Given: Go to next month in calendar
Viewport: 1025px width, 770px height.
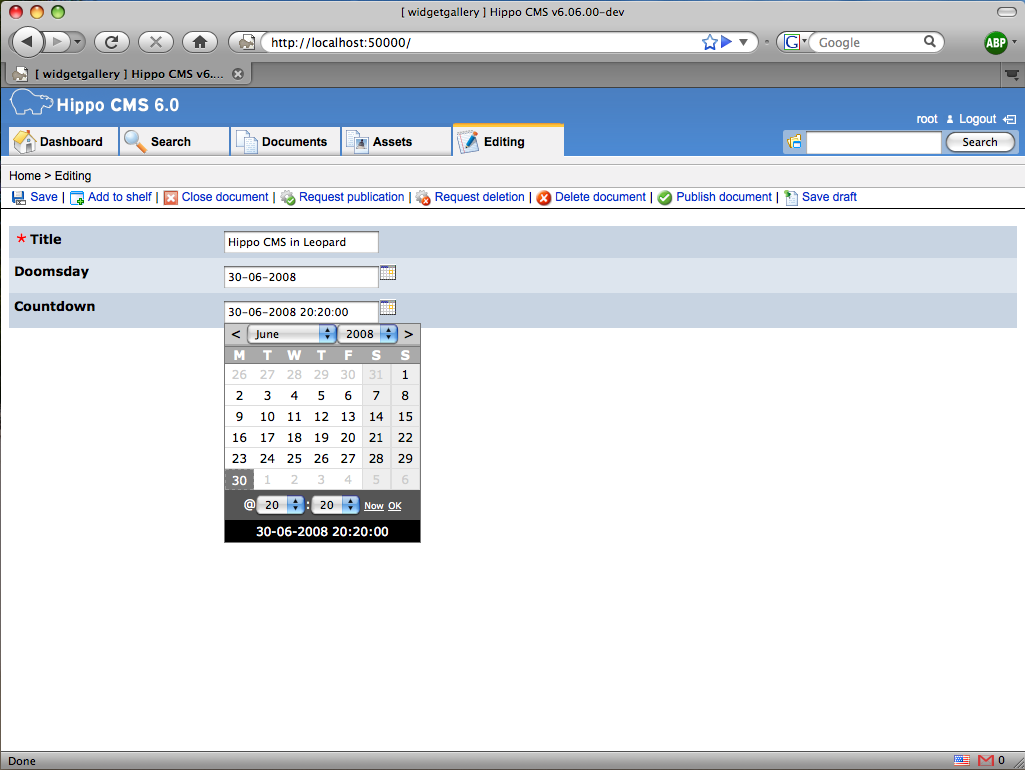Looking at the screenshot, I should click(x=408, y=334).
